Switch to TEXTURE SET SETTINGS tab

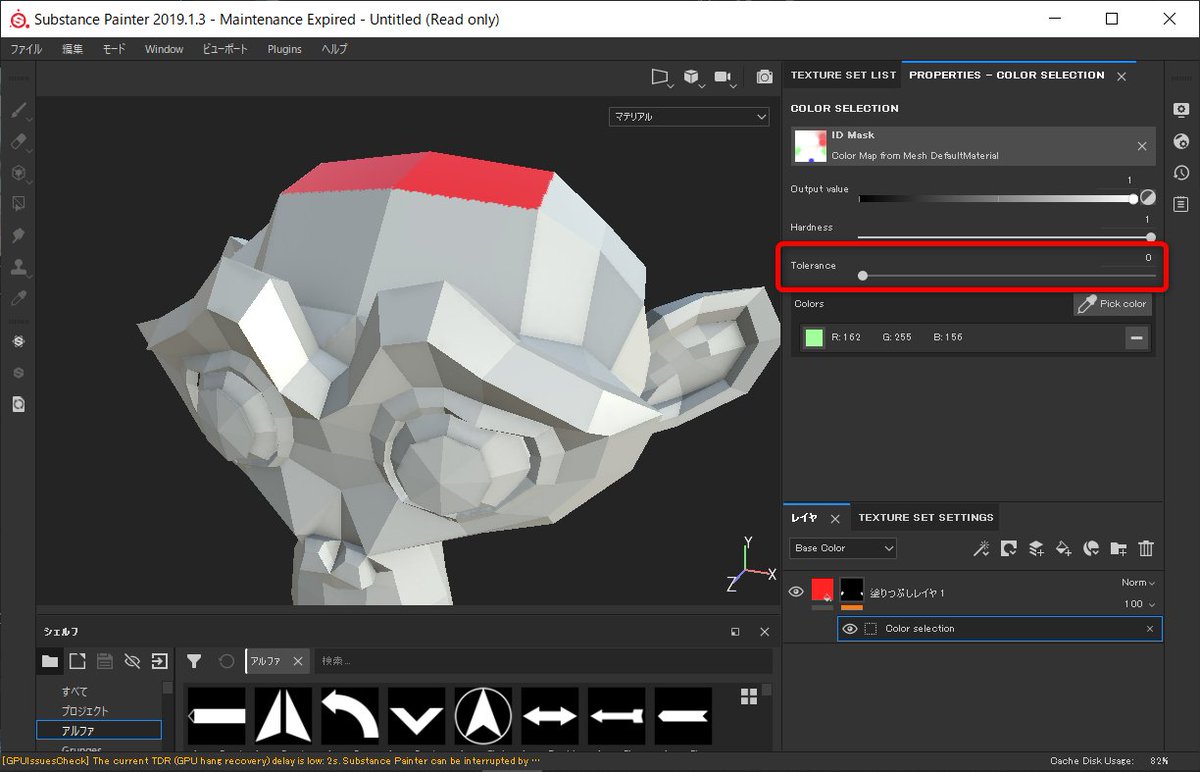pos(926,517)
